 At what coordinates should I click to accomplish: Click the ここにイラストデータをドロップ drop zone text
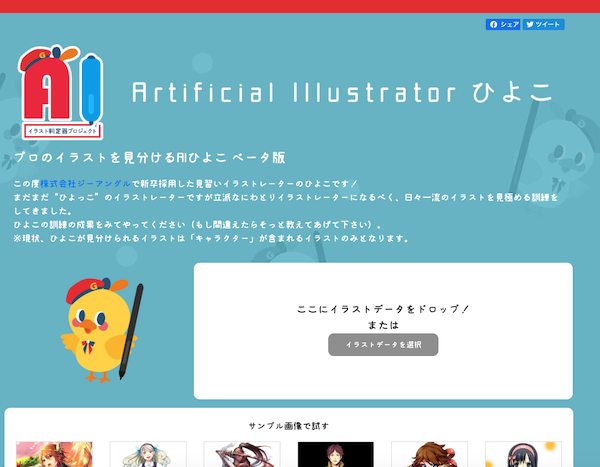pos(383,309)
